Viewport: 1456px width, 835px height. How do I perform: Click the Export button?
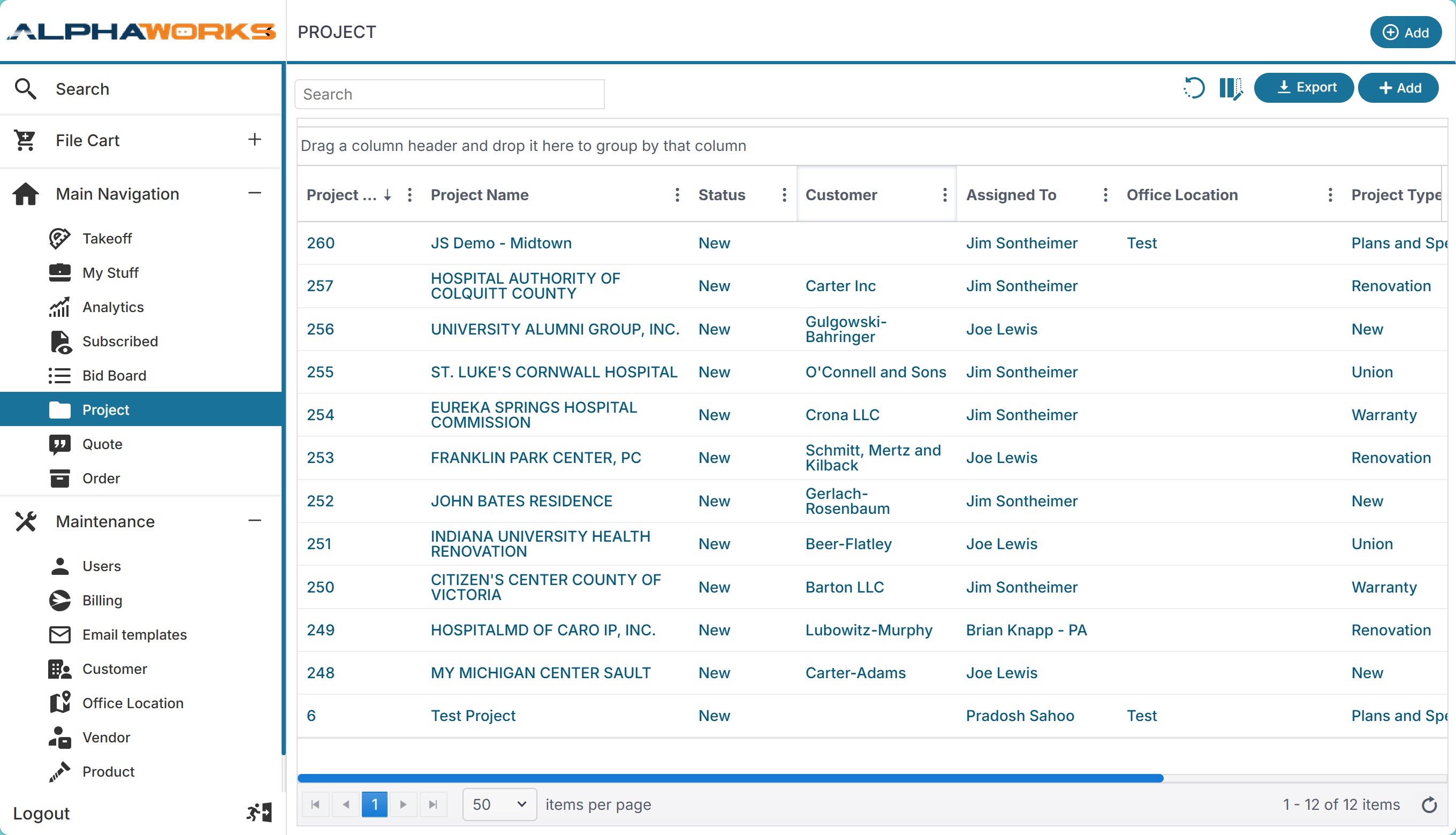point(1303,88)
